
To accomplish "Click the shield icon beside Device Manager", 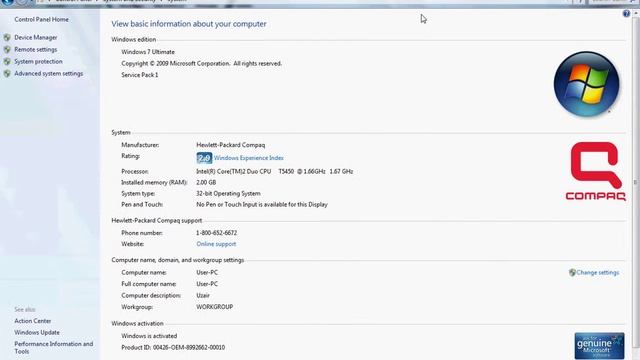I will [x=7, y=37].
